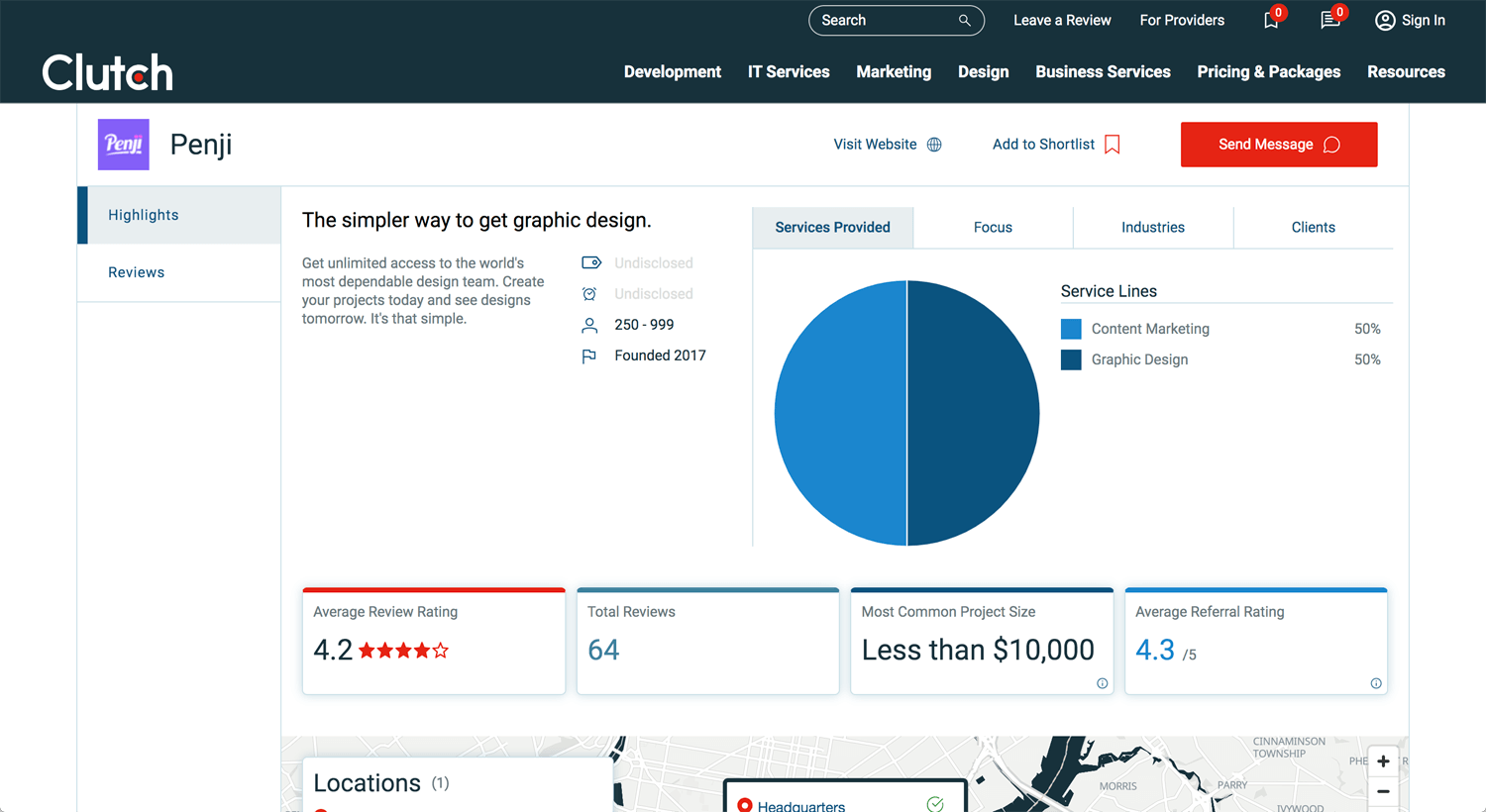1486x812 pixels.
Task: Click the Penji company logo
Action: tap(124, 145)
